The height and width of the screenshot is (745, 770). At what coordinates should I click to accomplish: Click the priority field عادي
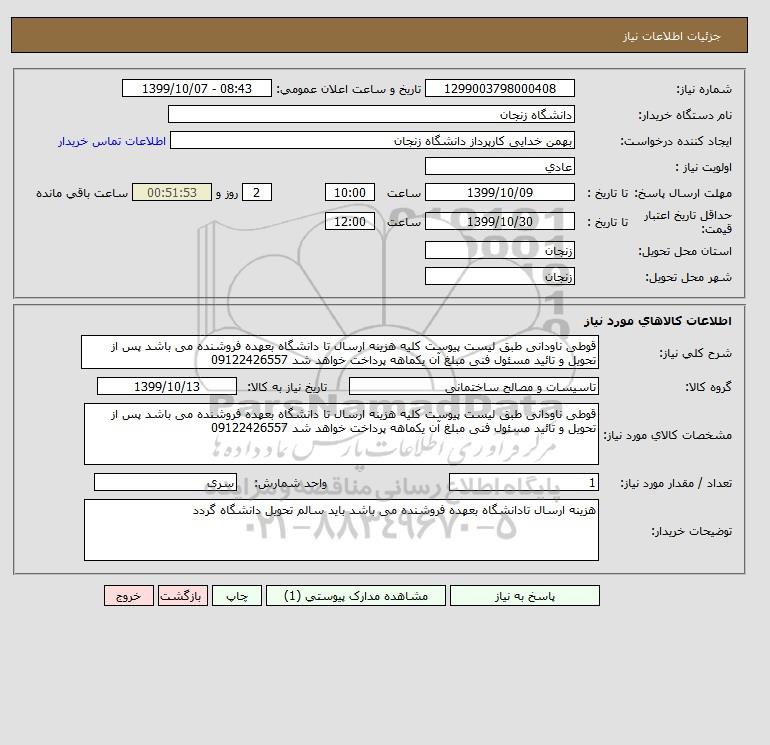[x=499, y=166]
